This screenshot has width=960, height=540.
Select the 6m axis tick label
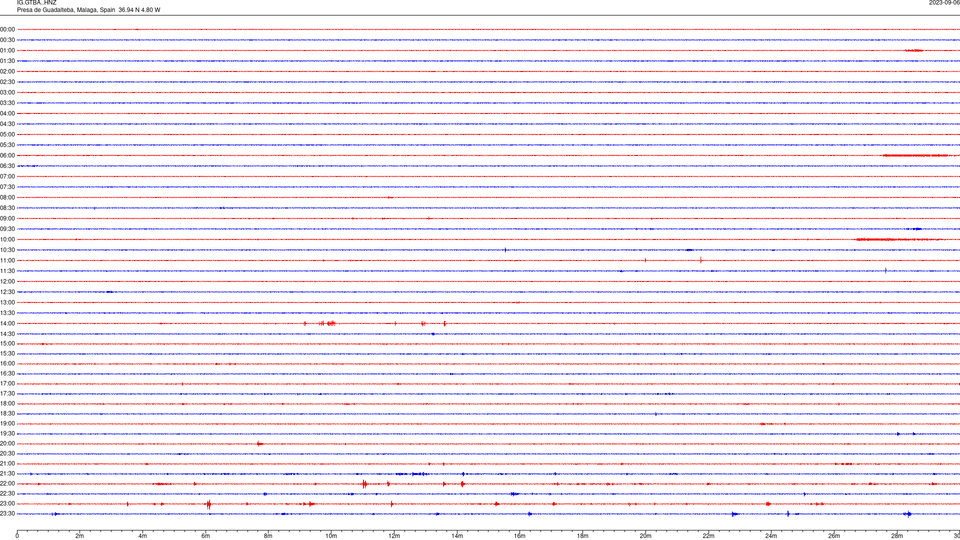point(205,536)
